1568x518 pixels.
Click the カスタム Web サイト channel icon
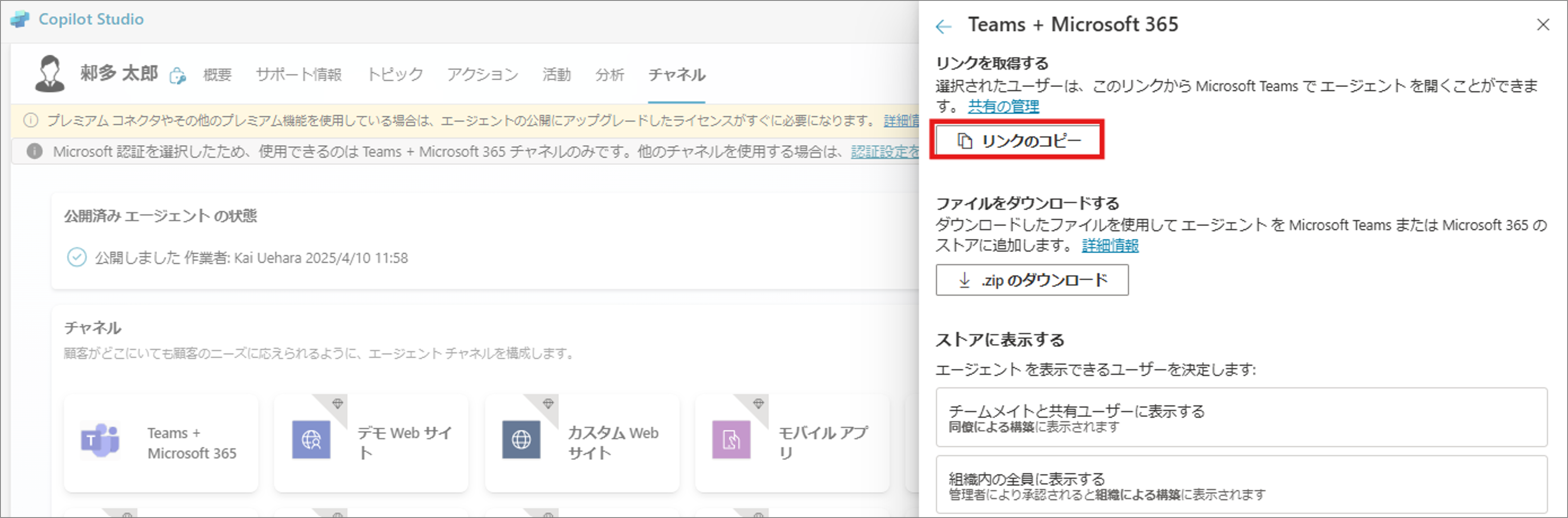tap(521, 440)
